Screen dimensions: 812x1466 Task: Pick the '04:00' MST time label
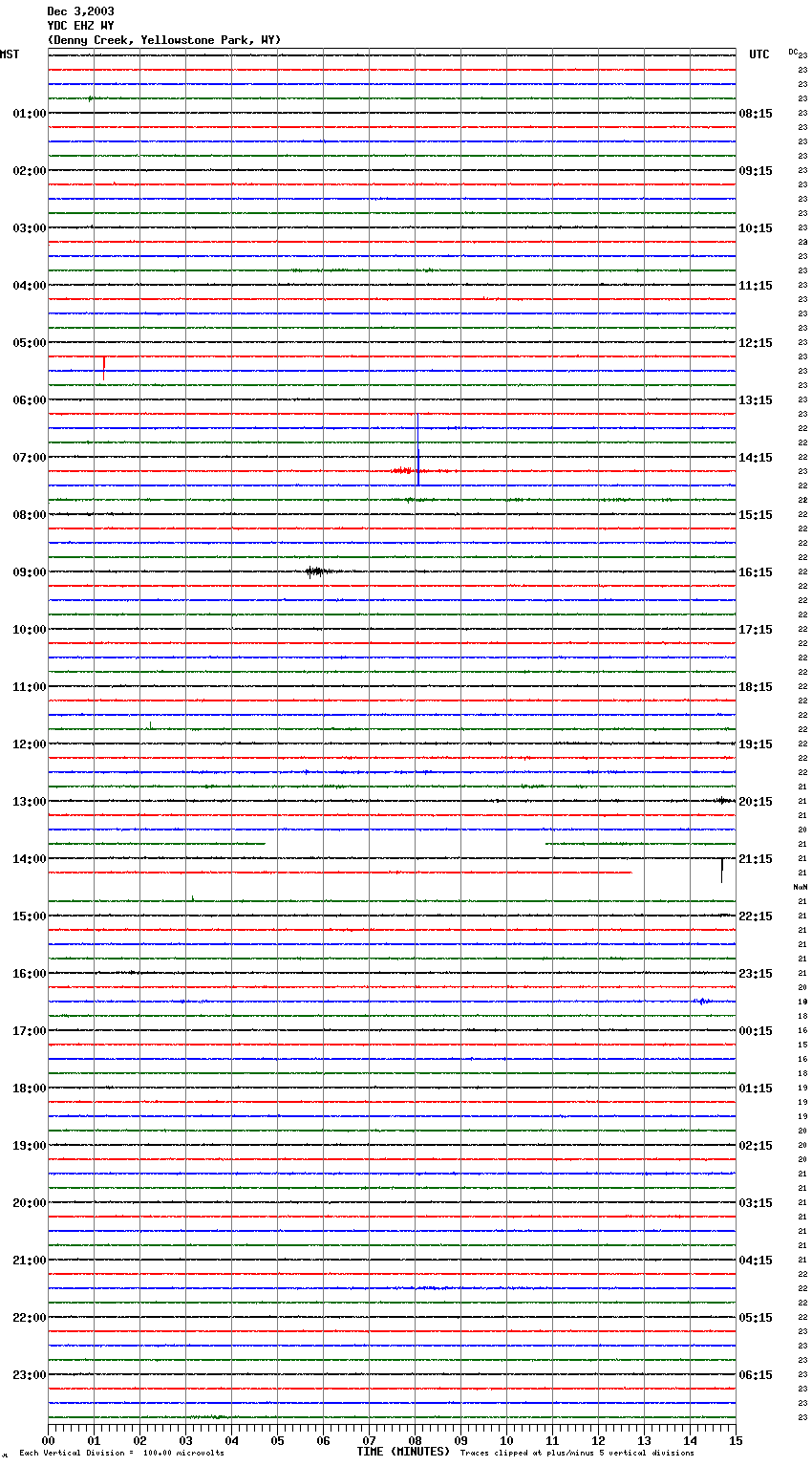(30, 286)
